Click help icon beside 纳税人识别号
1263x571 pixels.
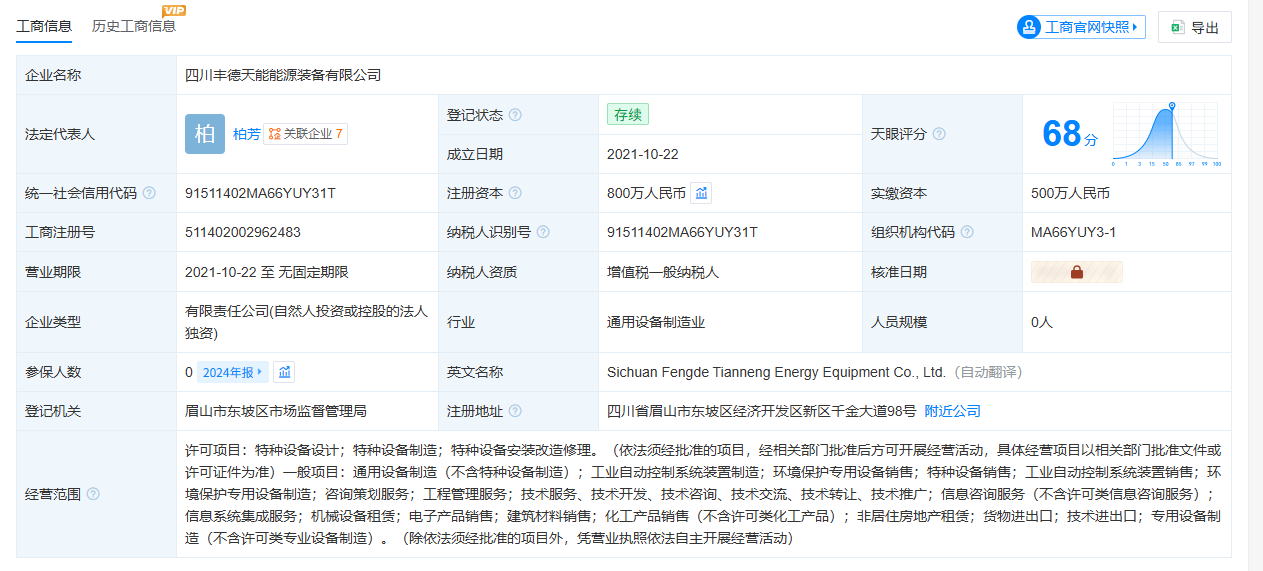click(x=543, y=232)
